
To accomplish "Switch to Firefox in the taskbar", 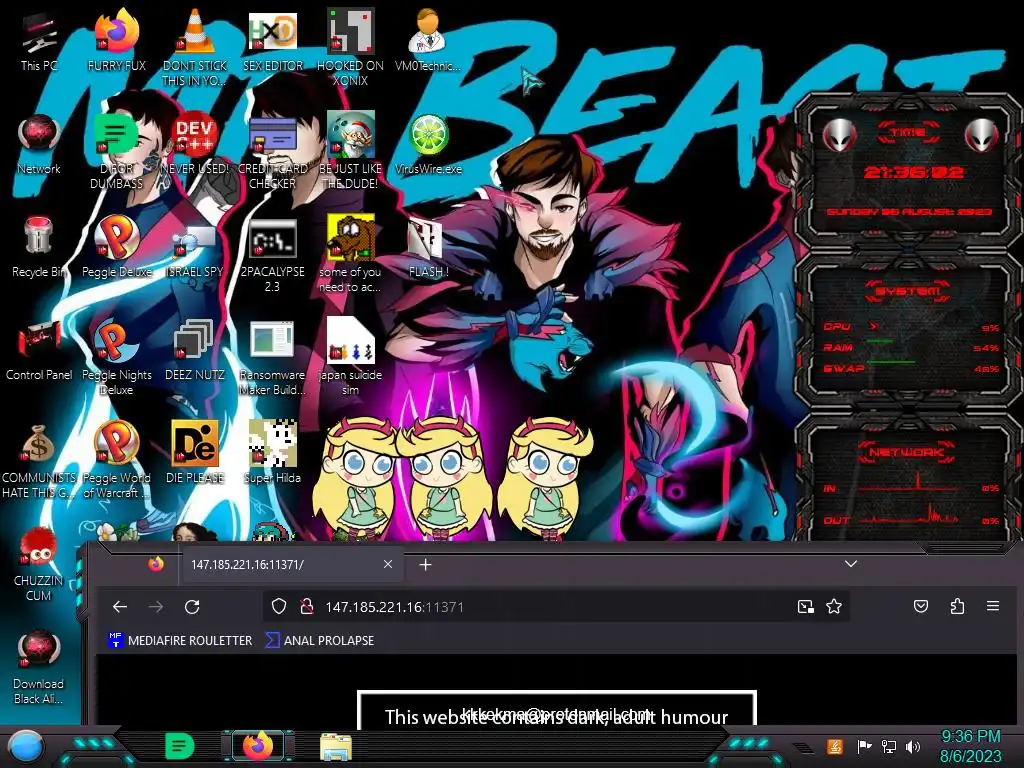I will (258, 746).
